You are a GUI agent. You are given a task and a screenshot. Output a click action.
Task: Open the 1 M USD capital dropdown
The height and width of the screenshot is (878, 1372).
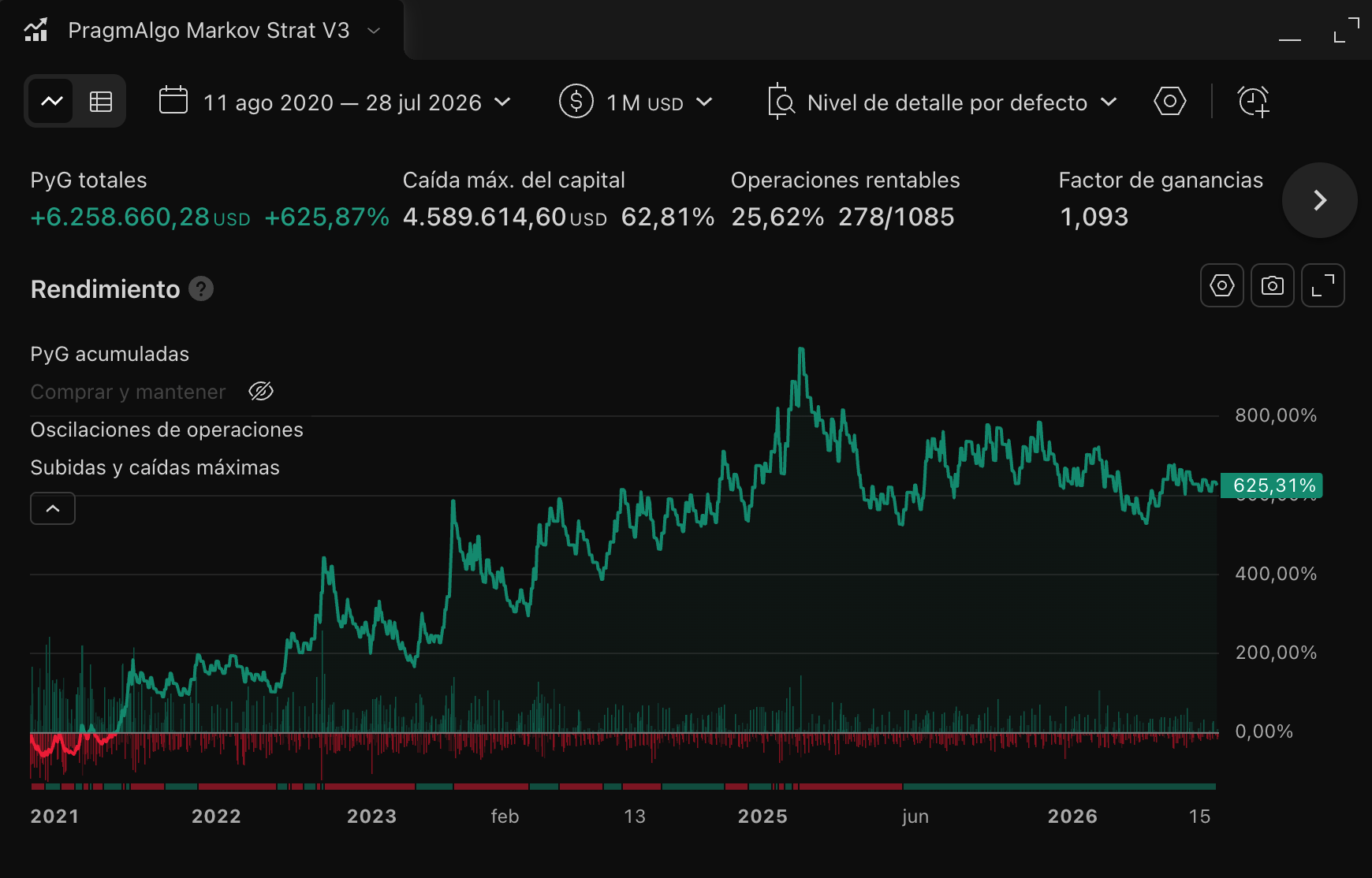[x=659, y=102]
